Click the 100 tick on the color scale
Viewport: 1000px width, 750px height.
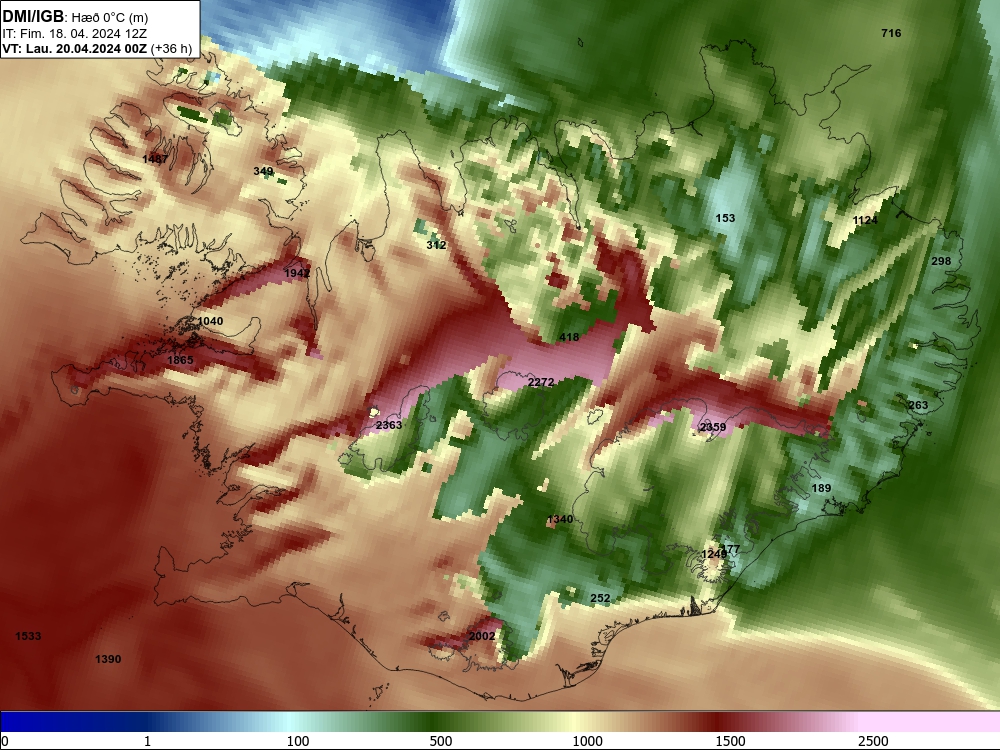(298, 741)
